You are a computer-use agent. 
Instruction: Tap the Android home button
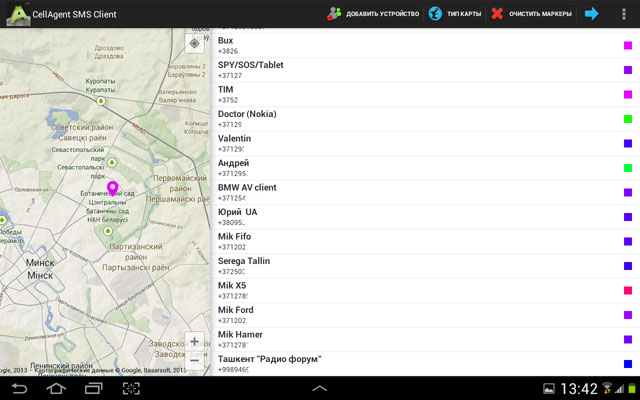(x=56, y=388)
